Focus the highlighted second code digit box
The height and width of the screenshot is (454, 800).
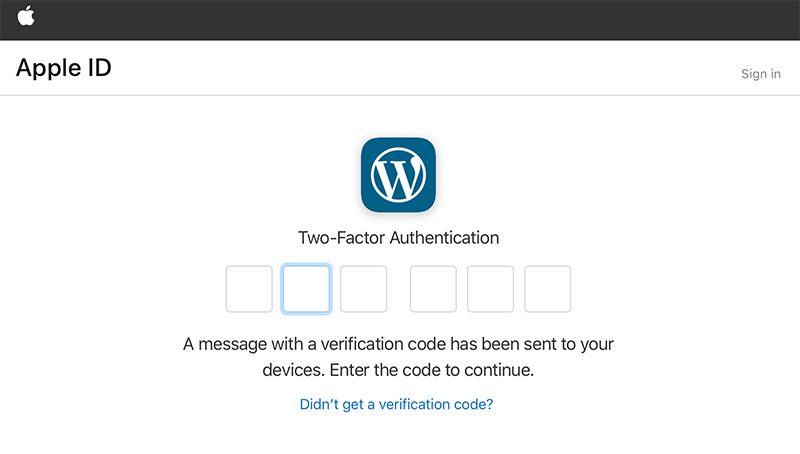[306, 289]
